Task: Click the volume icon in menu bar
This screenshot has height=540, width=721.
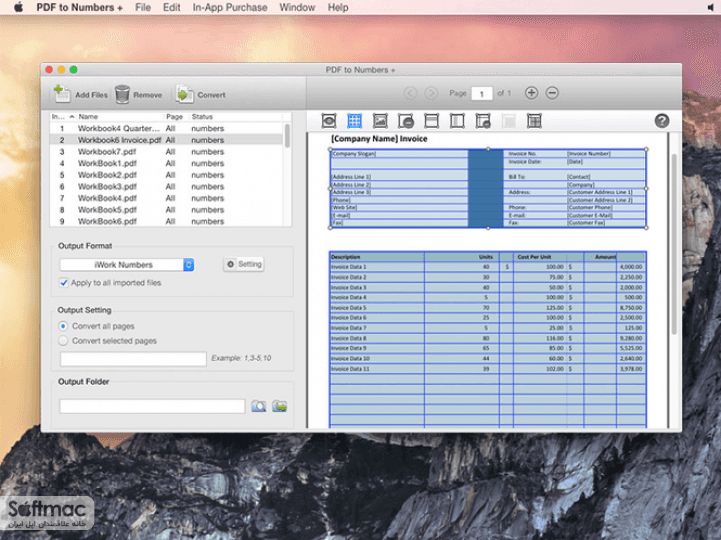Action: pos(712,7)
